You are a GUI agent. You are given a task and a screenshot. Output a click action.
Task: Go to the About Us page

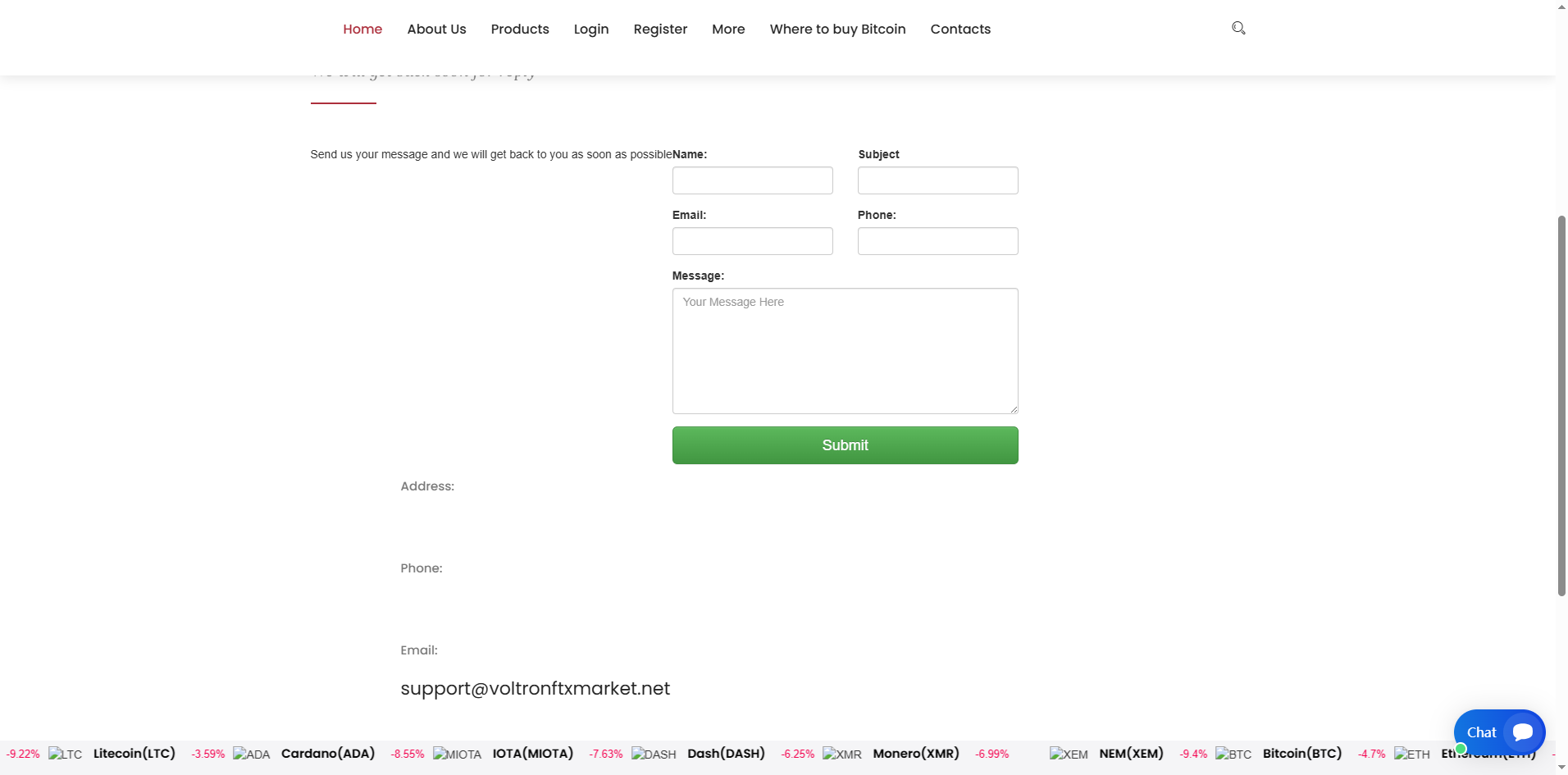436,30
